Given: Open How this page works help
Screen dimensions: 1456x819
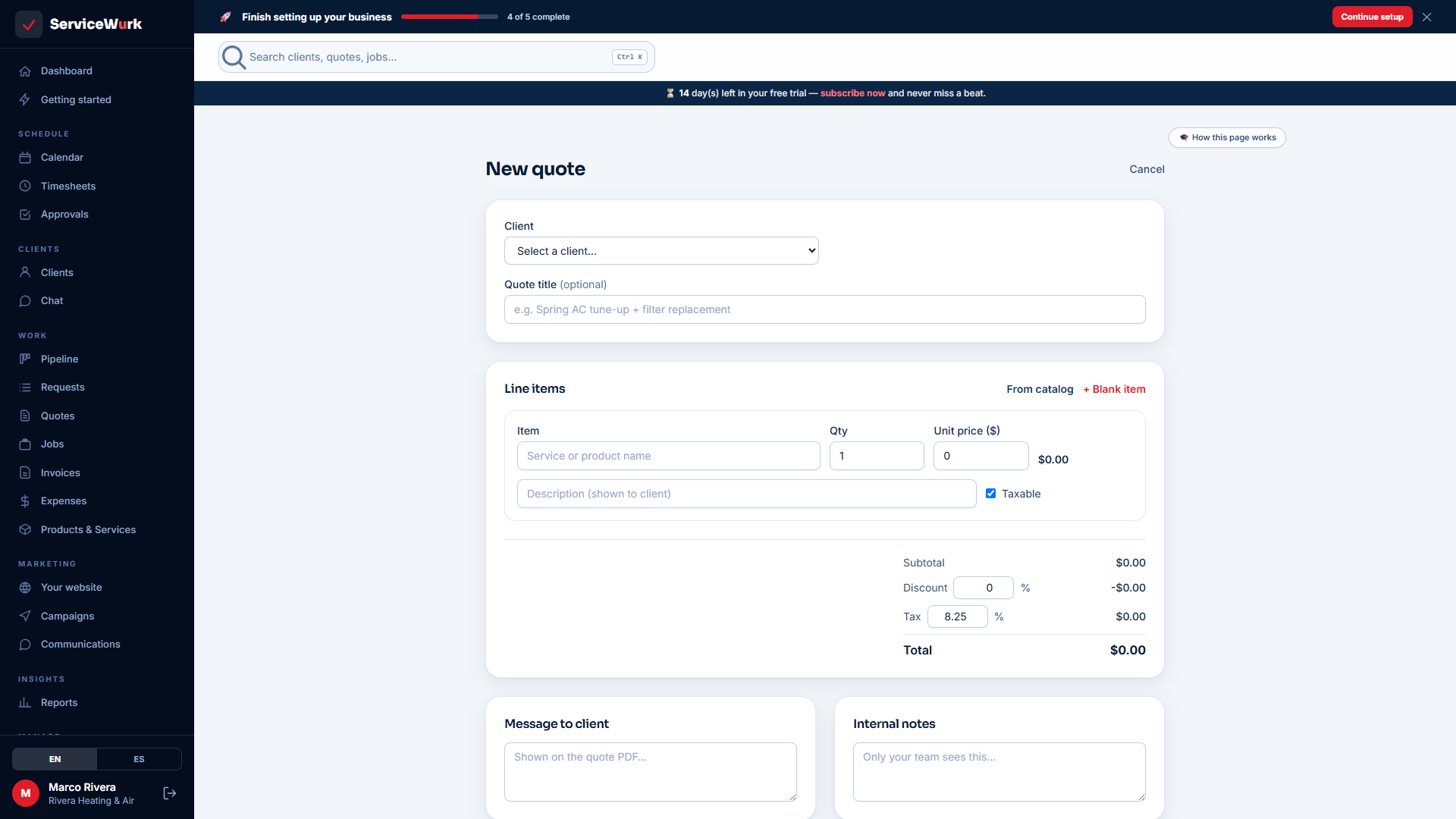Looking at the screenshot, I should coord(1227,137).
